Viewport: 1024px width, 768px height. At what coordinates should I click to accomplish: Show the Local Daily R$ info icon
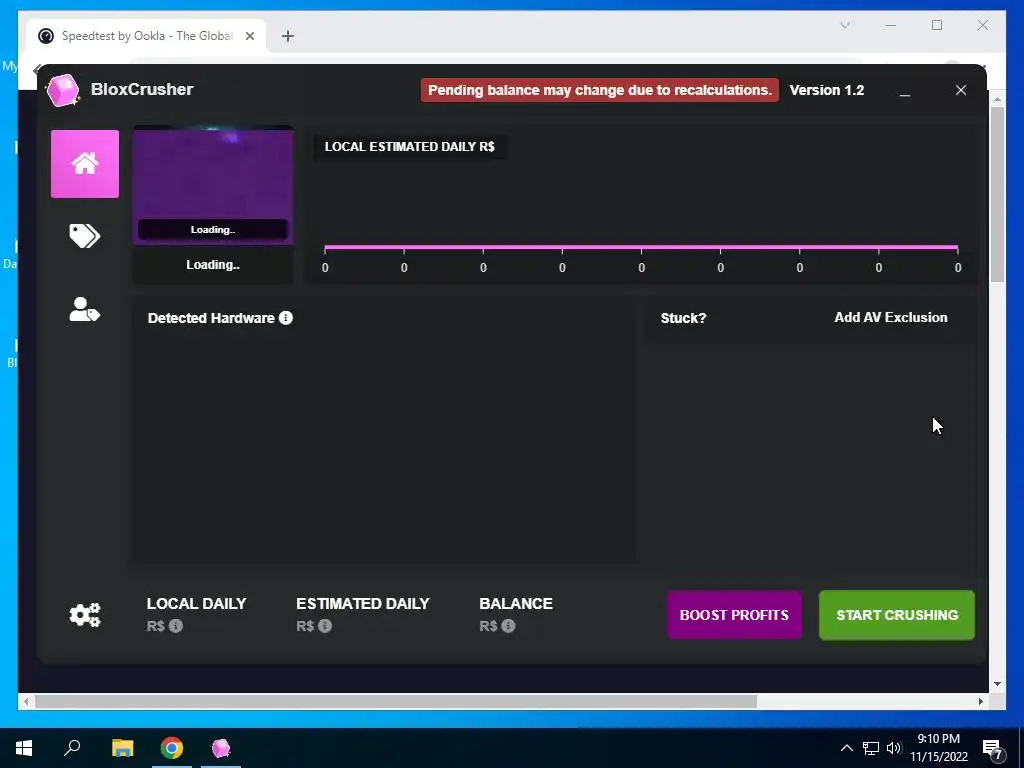(x=176, y=626)
